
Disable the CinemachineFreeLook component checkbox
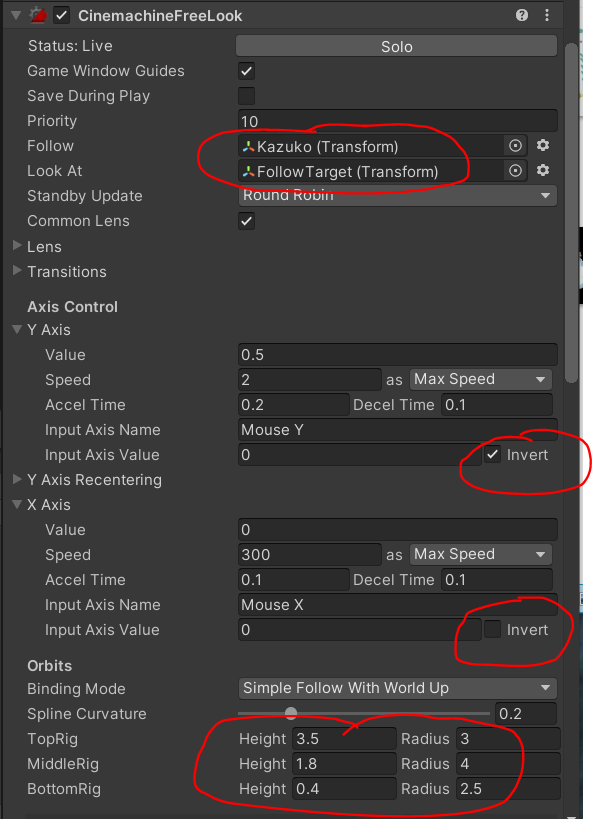tap(62, 15)
